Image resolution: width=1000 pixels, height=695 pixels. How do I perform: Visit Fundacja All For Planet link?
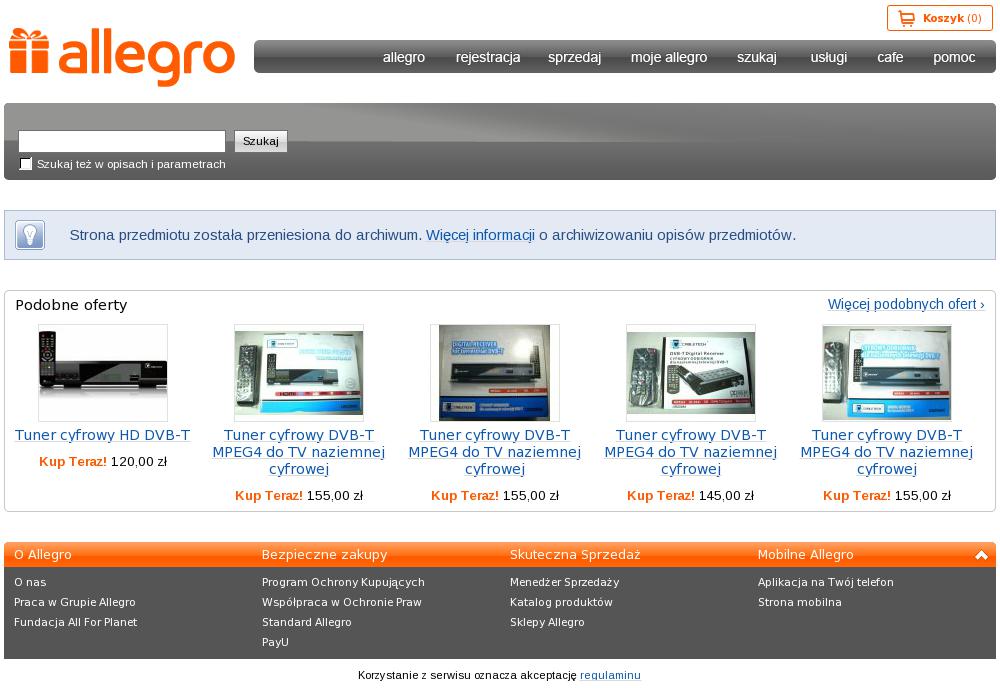75,622
